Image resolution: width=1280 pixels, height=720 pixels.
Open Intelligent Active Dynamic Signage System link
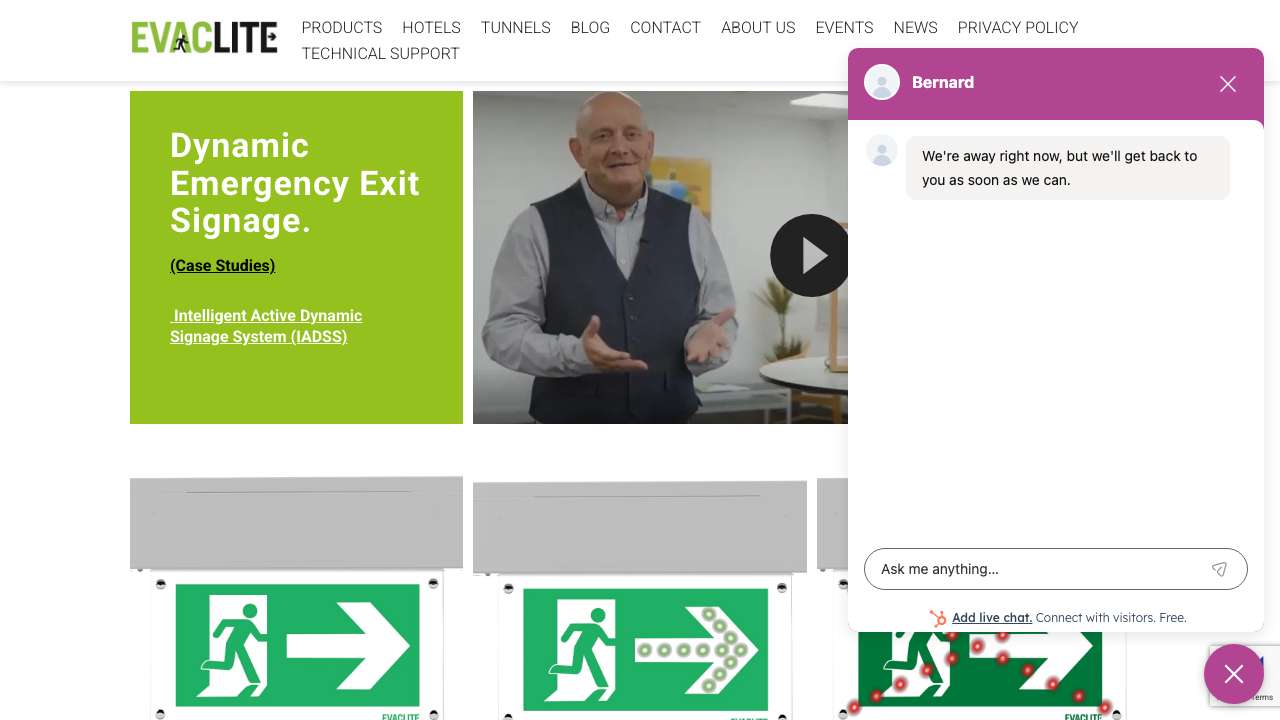pos(266,326)
